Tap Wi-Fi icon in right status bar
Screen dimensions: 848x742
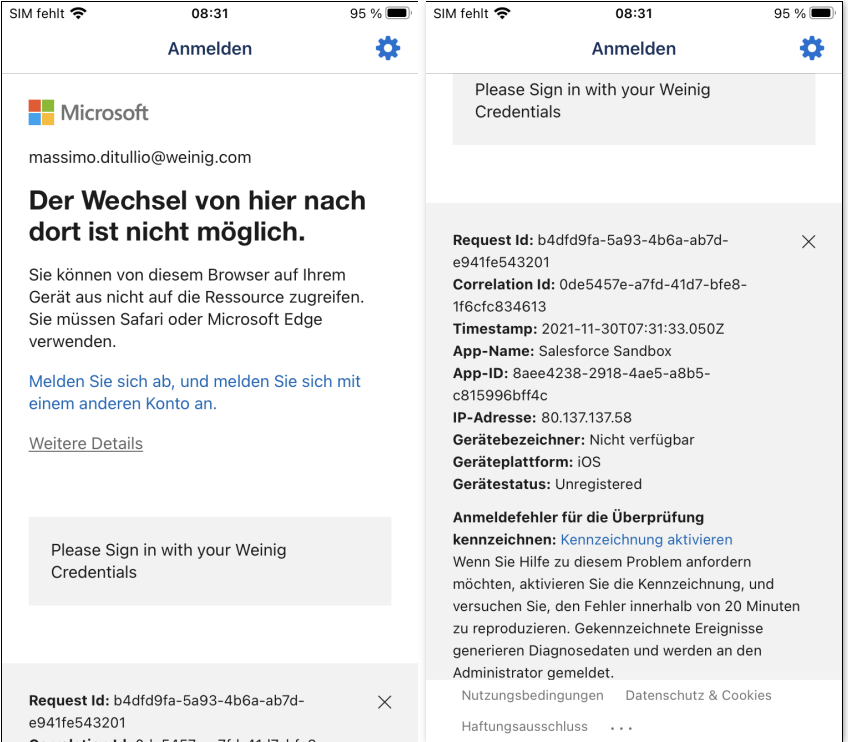[x=502, y=14]
